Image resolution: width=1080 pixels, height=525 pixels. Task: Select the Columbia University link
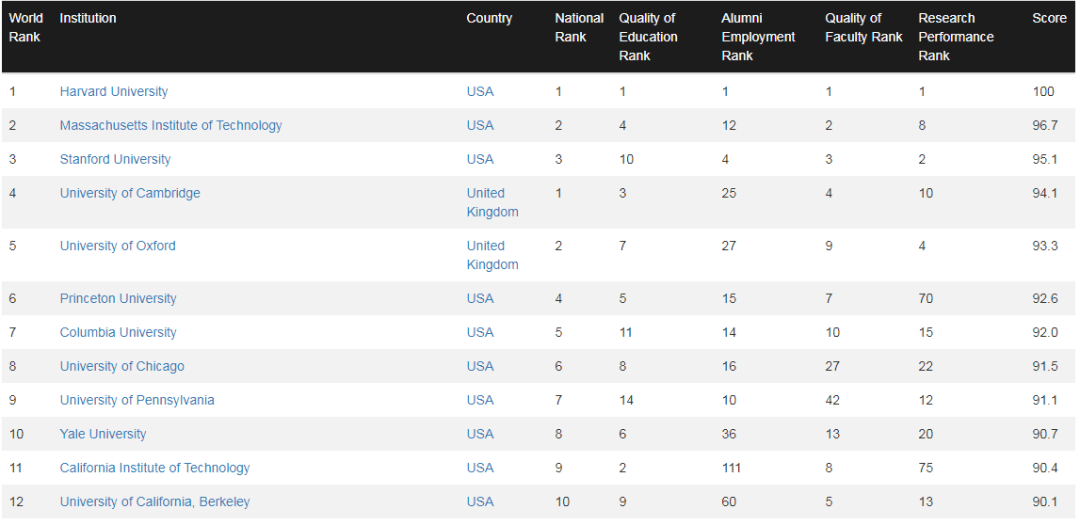point(118,332)
